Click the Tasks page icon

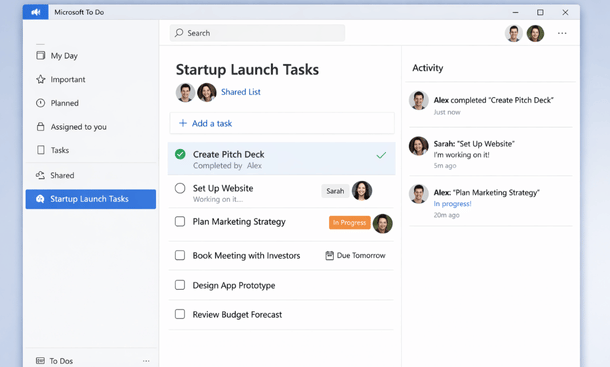[40, 150]
